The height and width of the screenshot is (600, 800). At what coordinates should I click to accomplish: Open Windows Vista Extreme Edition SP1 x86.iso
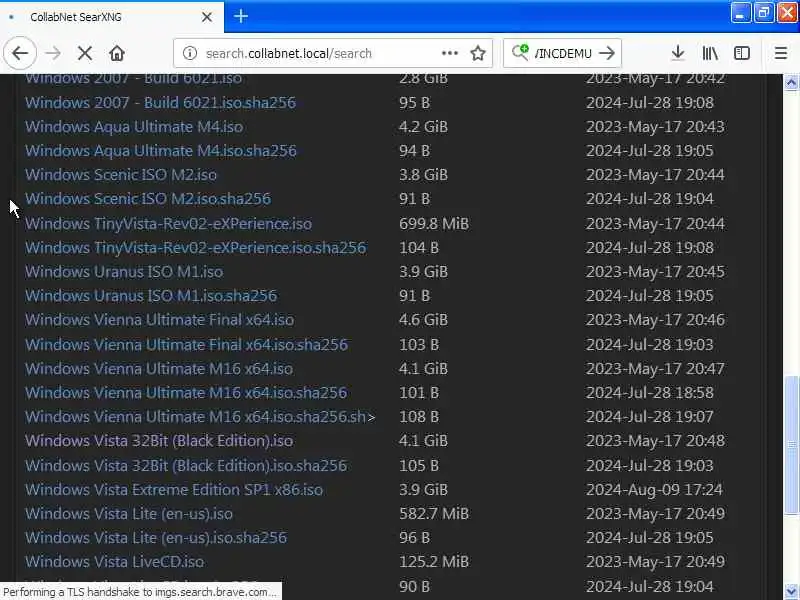click(x=174, y=489)
